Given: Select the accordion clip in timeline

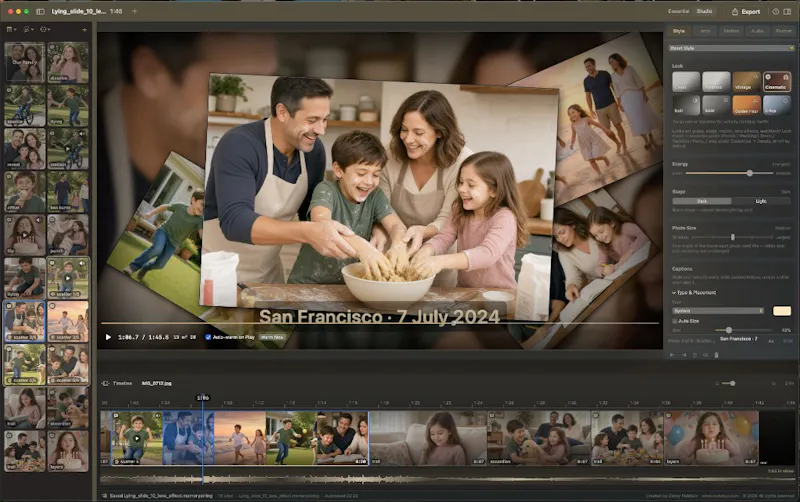Looking at the screenshot, I should coord(539,438).
